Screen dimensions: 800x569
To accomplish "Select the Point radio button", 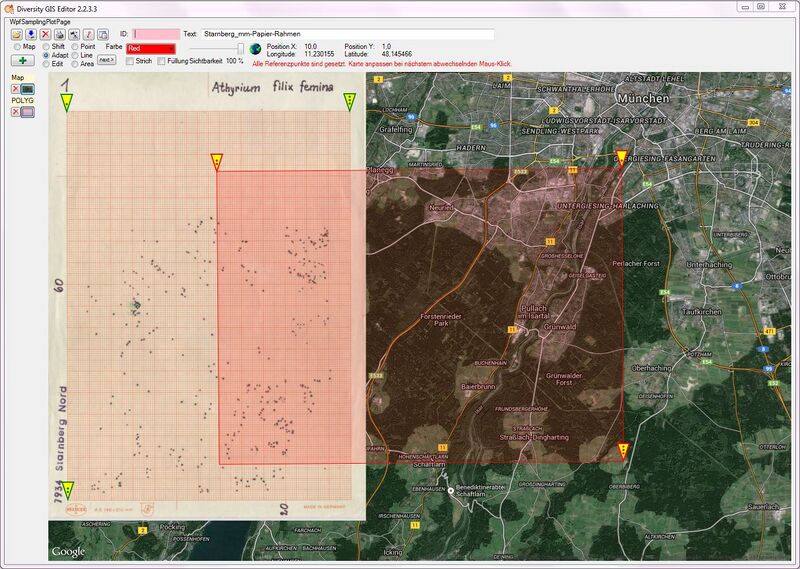I will pos(74,46).
